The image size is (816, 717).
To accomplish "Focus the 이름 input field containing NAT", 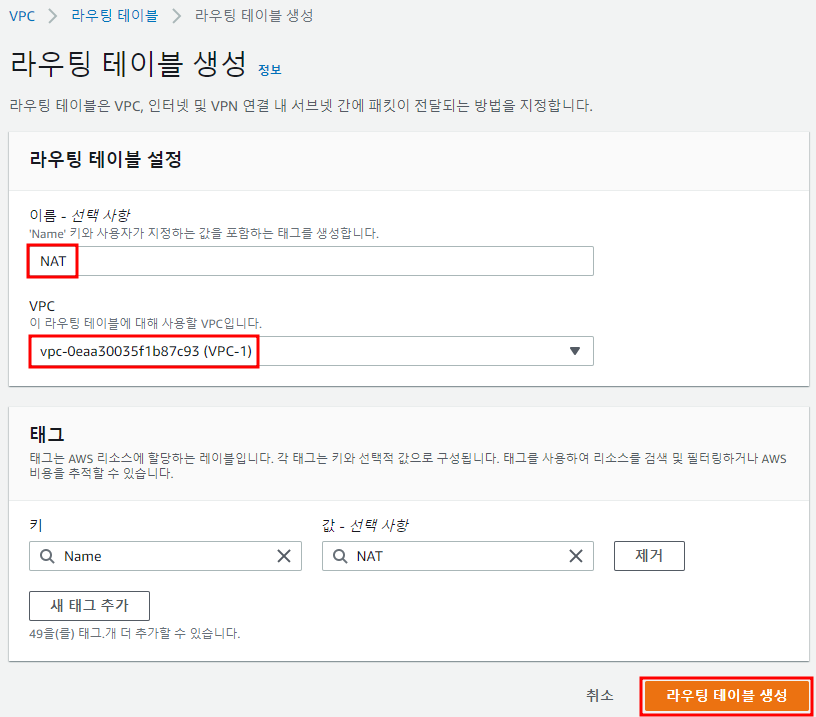I will 311,261.
